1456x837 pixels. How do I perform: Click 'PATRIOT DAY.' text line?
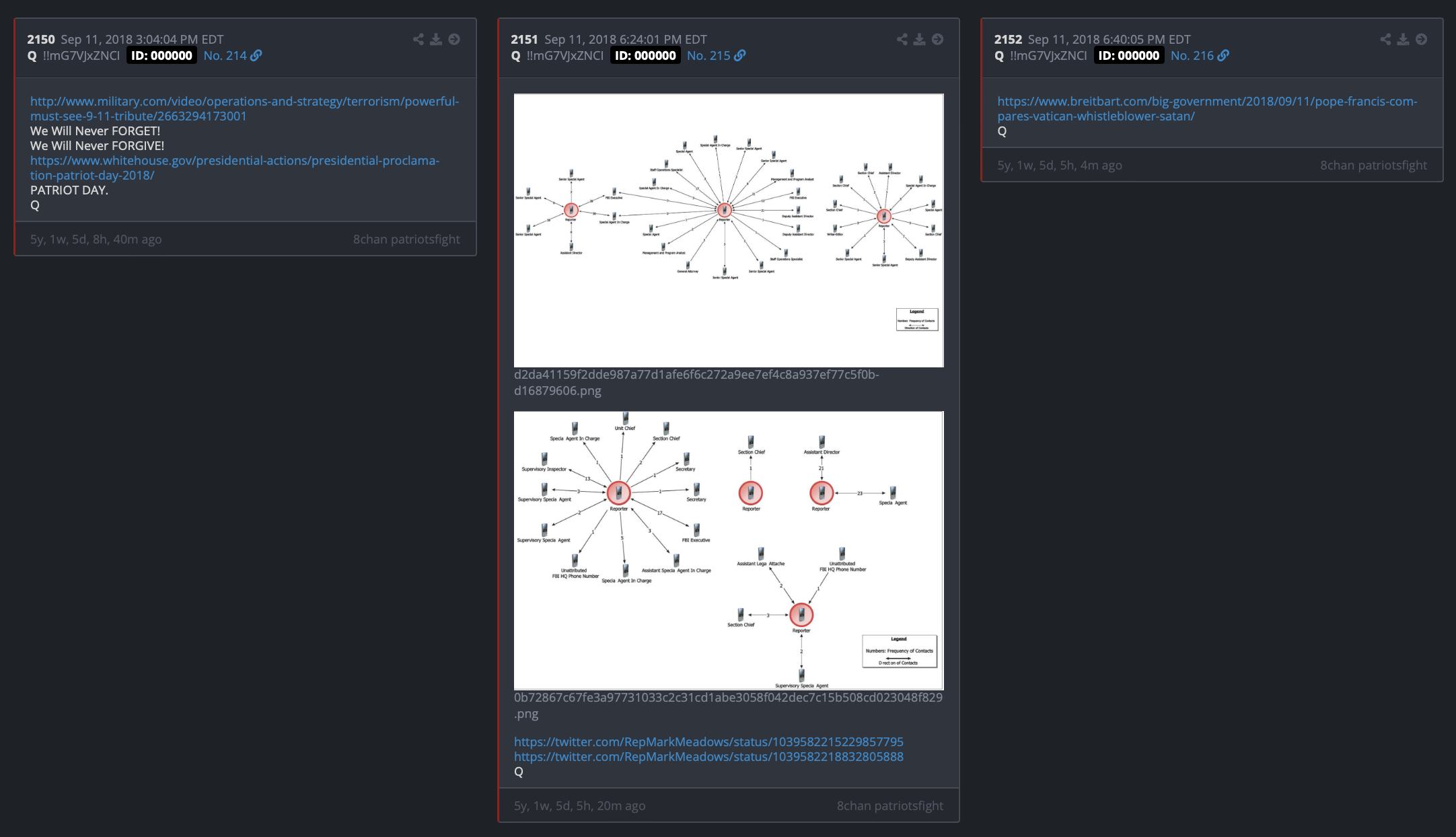69,190
